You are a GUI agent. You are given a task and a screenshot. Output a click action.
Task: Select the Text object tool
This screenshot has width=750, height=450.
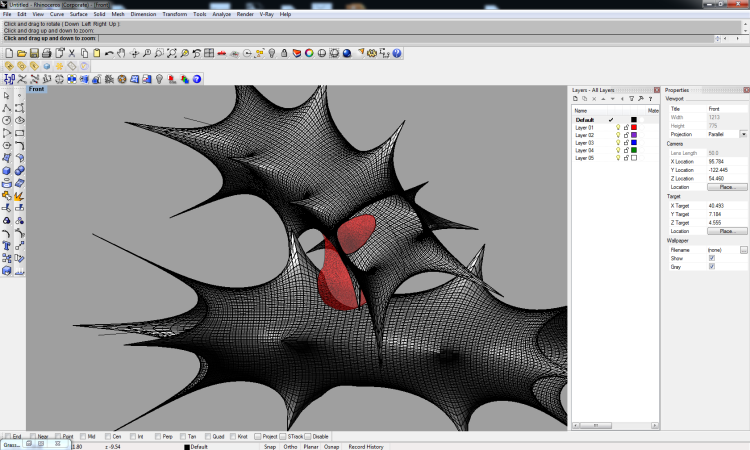pyautogui.click(x=7, y=244)
